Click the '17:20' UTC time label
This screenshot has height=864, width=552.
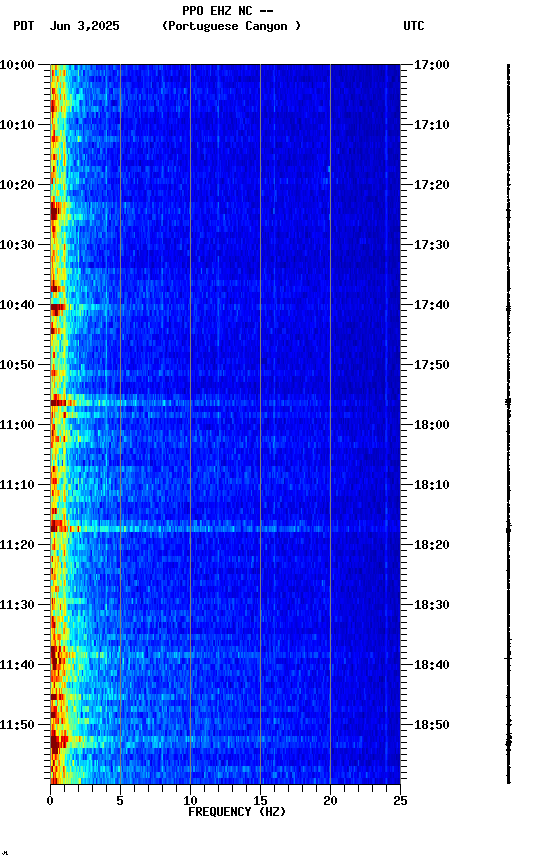432,185
